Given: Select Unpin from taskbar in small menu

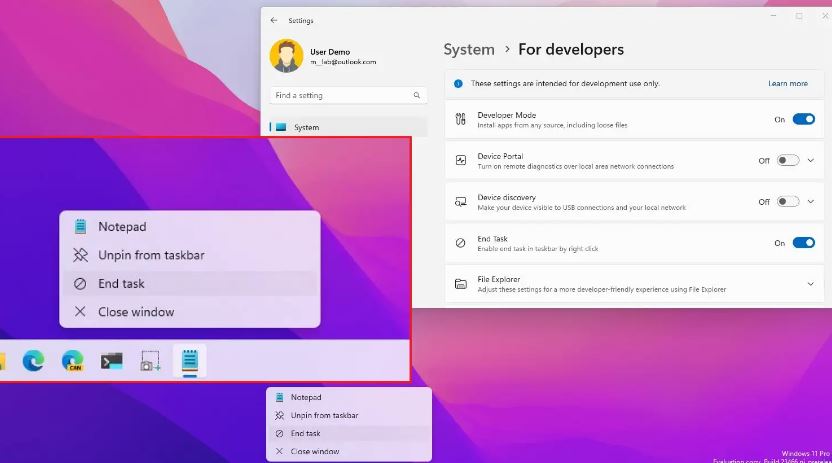Looking at the screenshot, I should [349, 415].
